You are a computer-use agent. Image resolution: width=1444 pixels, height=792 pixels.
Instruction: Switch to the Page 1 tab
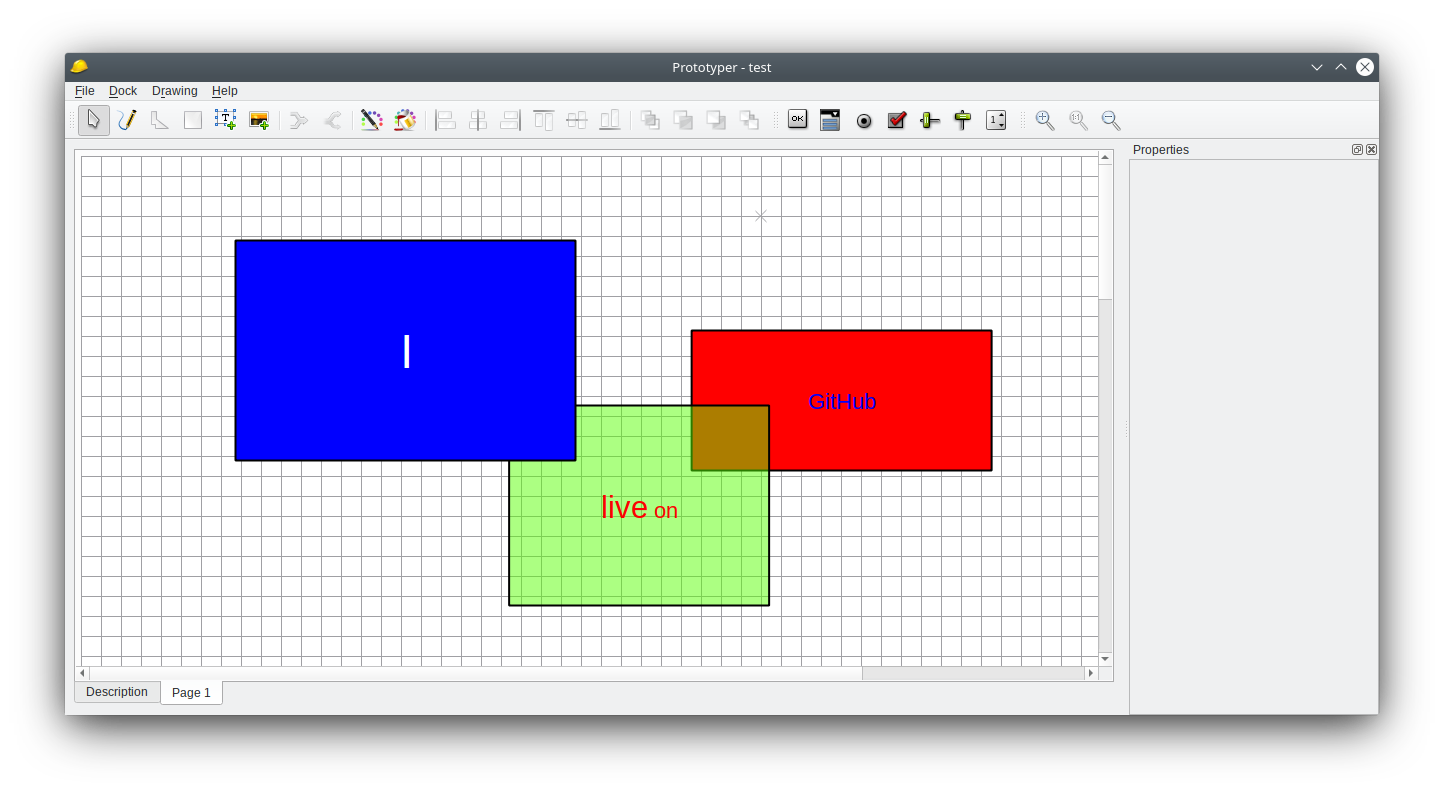(191, 693)
